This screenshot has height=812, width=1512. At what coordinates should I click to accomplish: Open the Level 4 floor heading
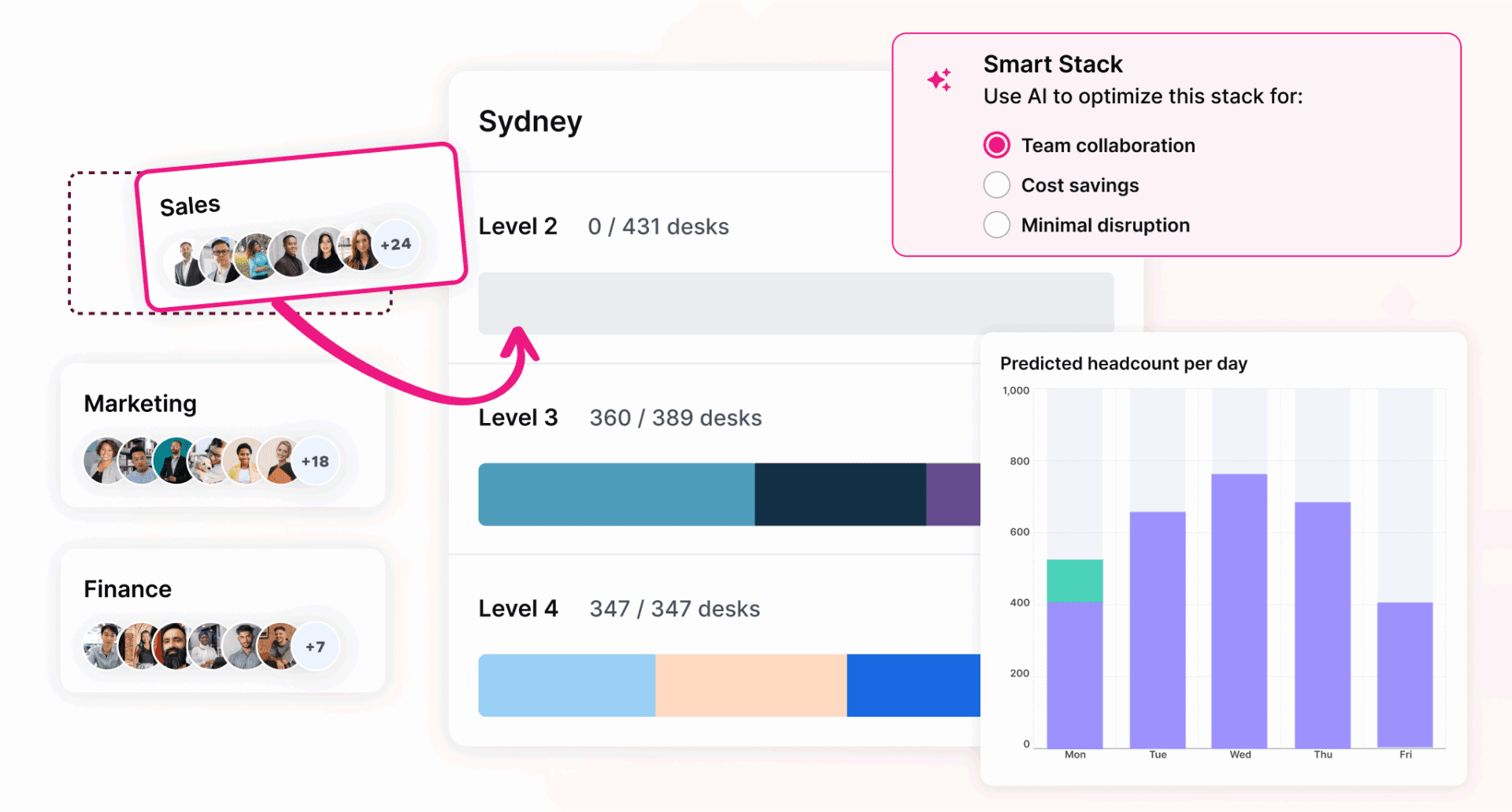tap(517, 609)
